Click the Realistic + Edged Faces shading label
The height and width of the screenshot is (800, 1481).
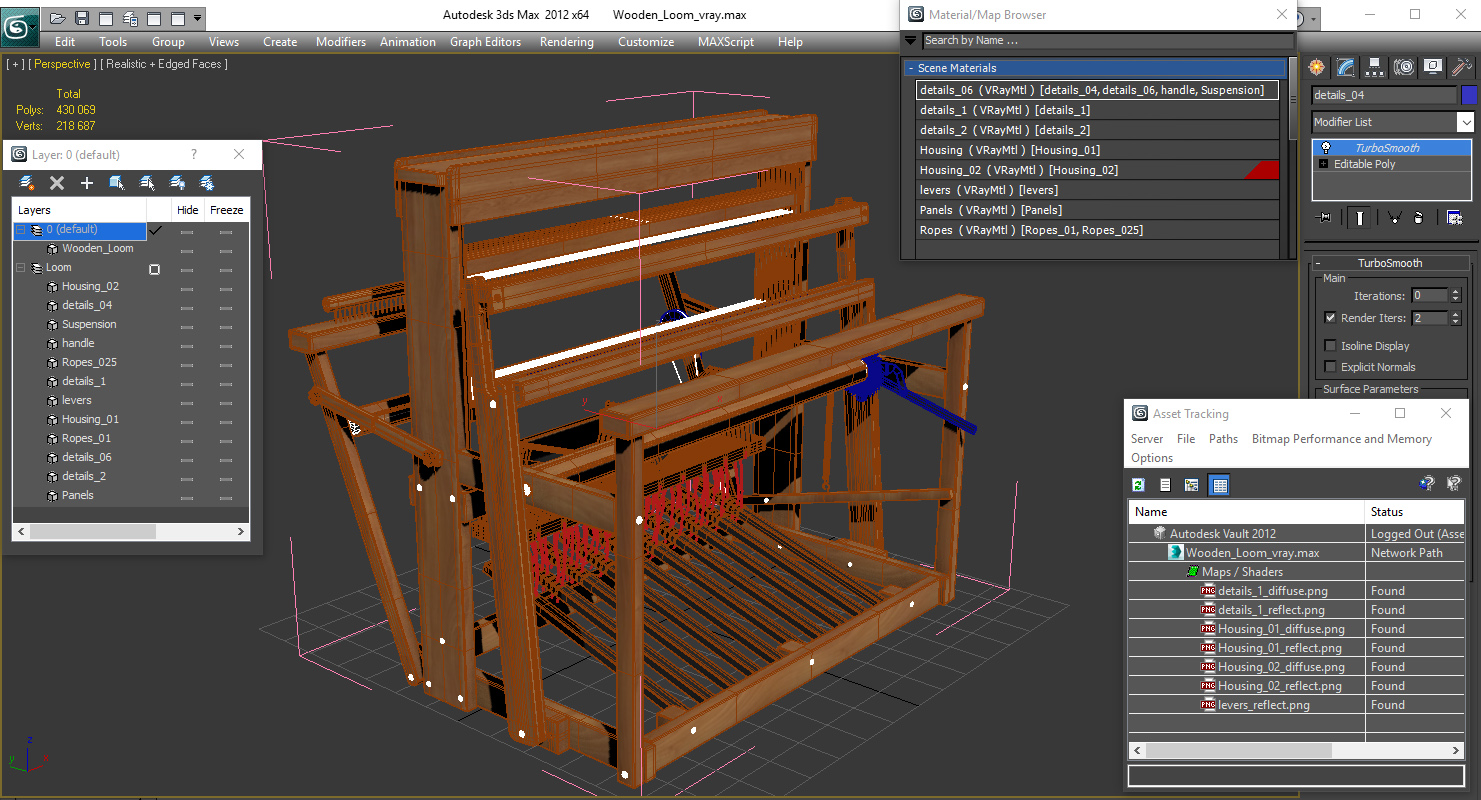pos(164,64)
